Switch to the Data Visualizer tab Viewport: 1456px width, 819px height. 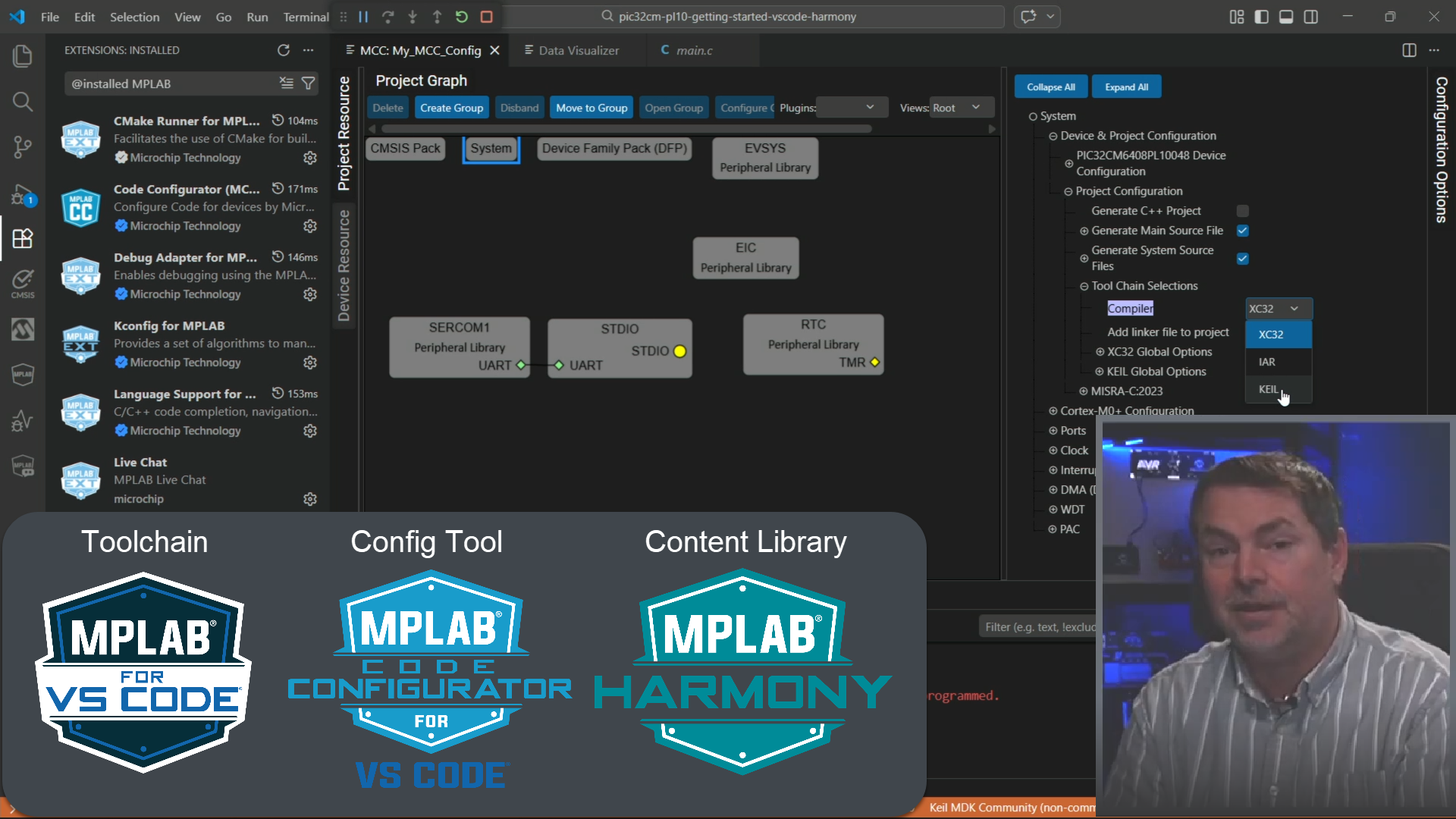point(578,50)
